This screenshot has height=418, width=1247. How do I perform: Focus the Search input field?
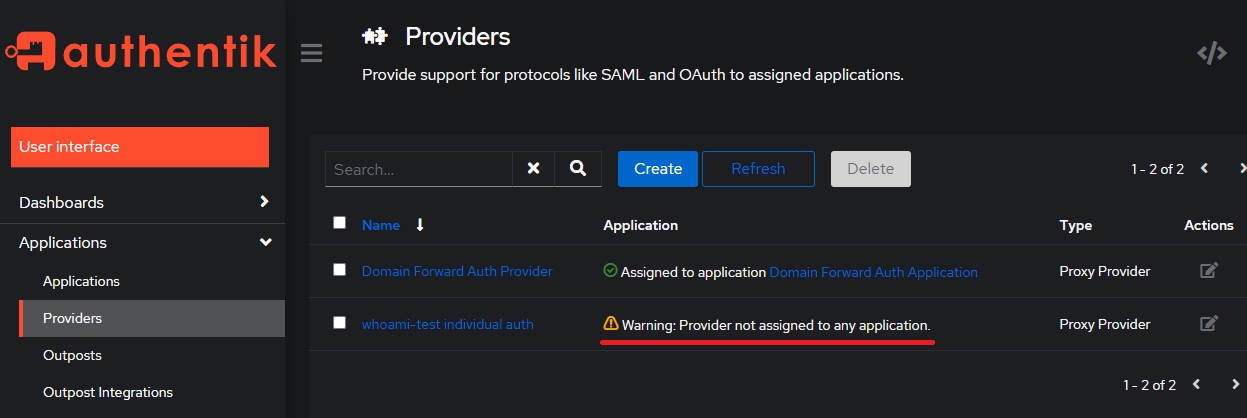(x=419, y=169)
